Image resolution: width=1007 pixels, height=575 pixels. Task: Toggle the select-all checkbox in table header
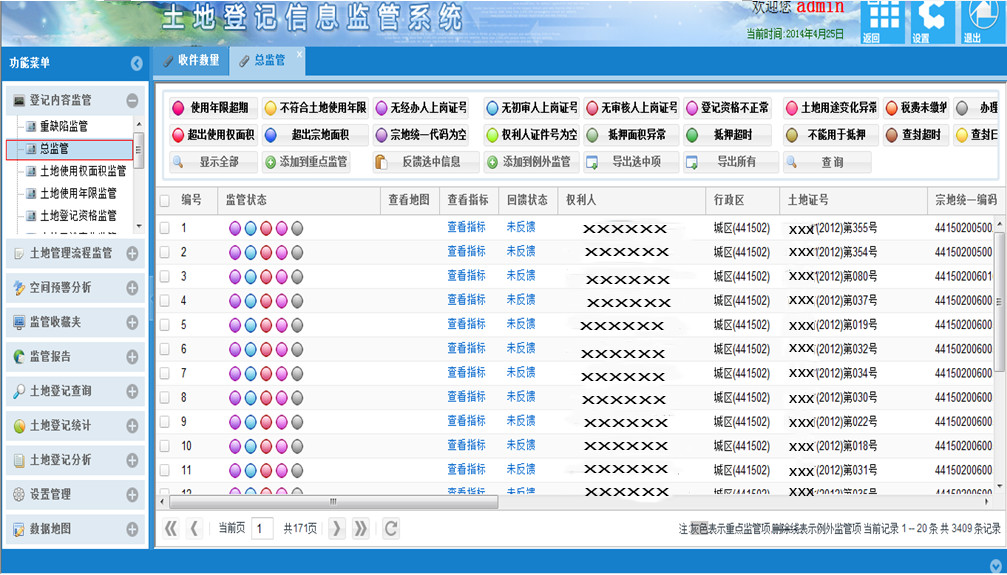(x=165, y=200)
